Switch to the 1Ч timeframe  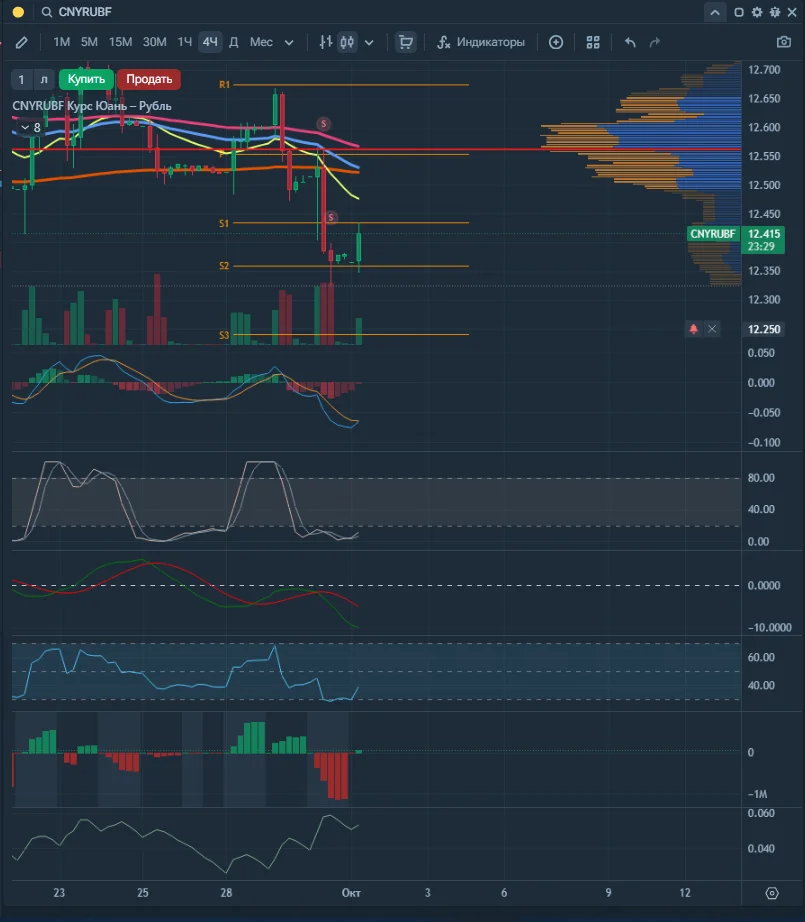click(x=185, y=42)
